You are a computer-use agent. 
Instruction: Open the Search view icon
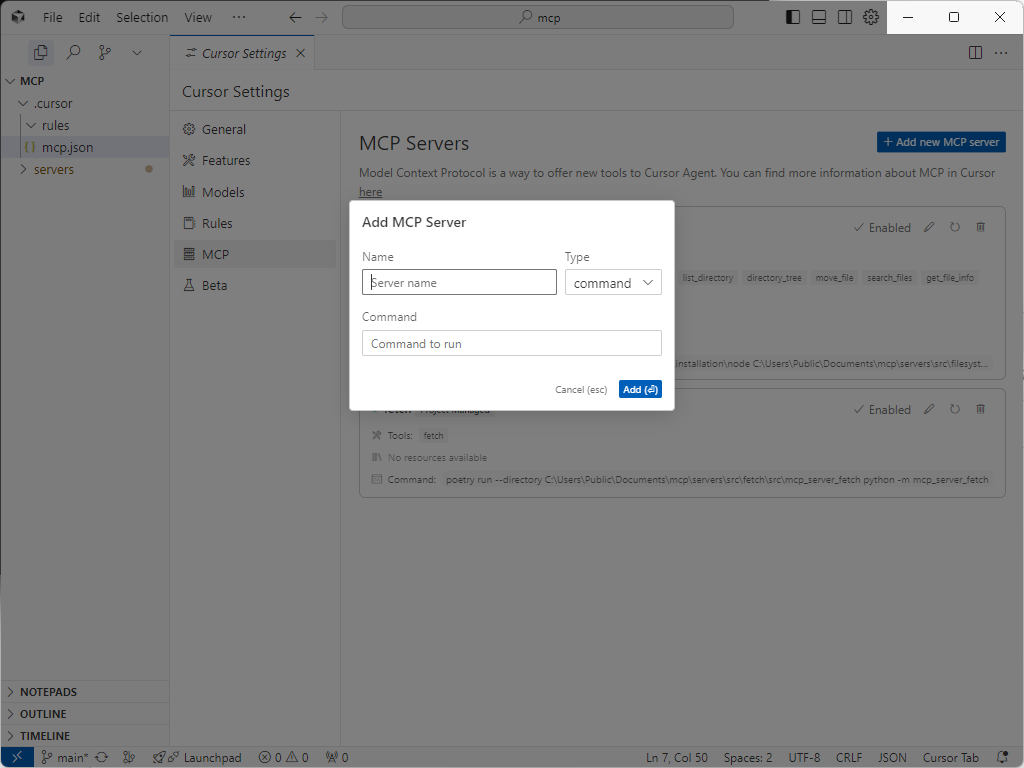pos(73,52)
